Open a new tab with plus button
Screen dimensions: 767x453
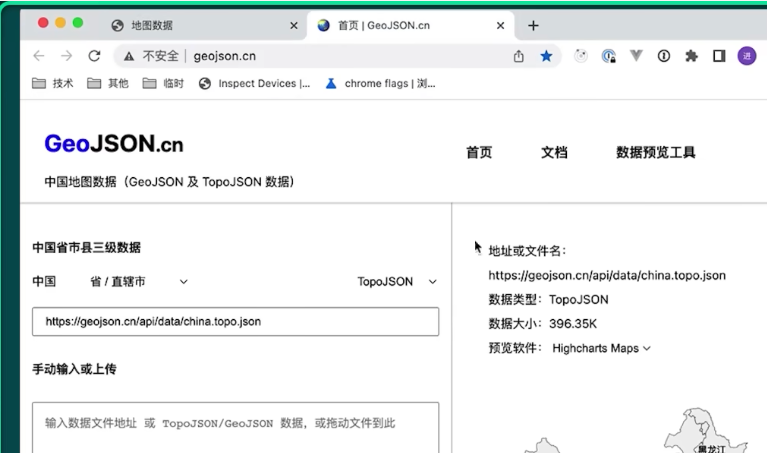click(533, 25)
